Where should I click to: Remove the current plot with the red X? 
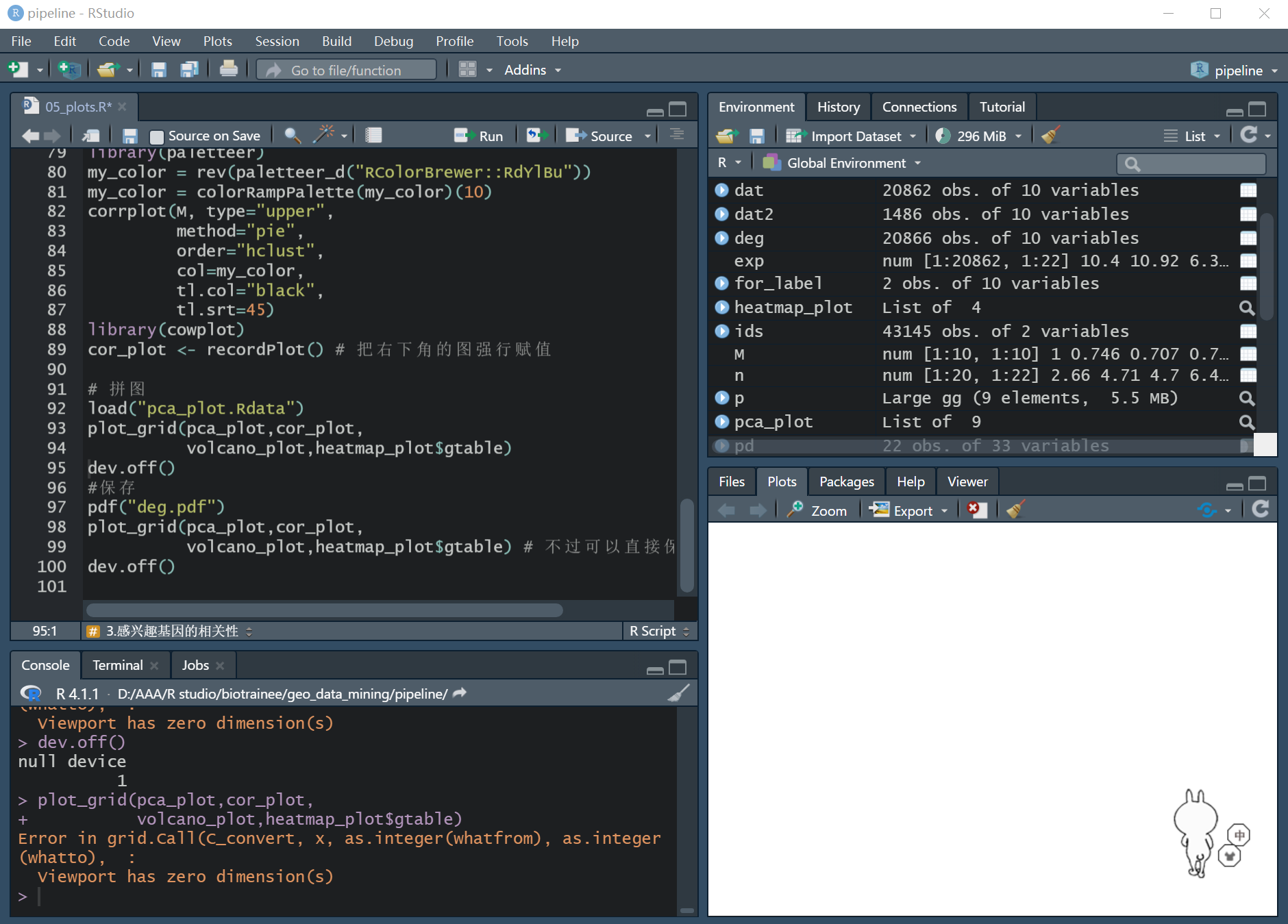[x=976, y=510]
